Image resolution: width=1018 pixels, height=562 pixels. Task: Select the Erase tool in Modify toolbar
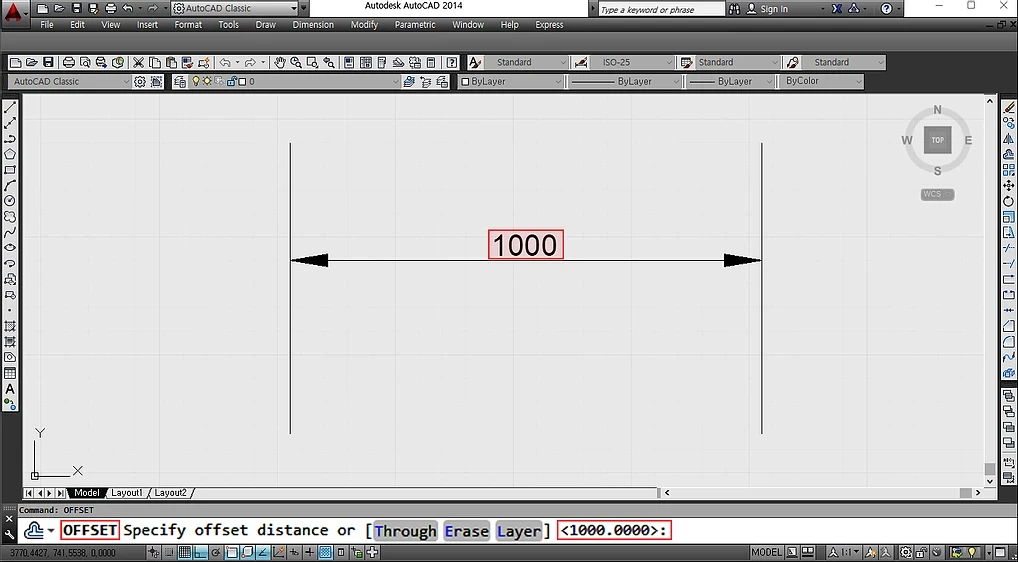coord(1008,107)
